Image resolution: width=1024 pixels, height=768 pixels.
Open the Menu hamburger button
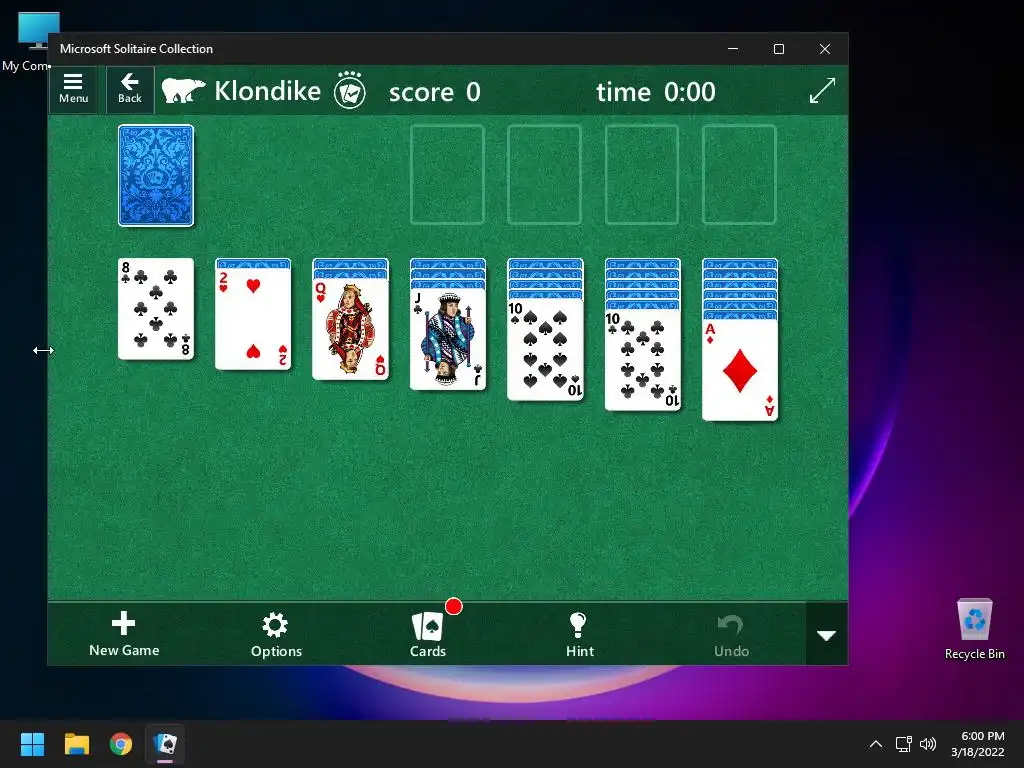coord(73,89)
